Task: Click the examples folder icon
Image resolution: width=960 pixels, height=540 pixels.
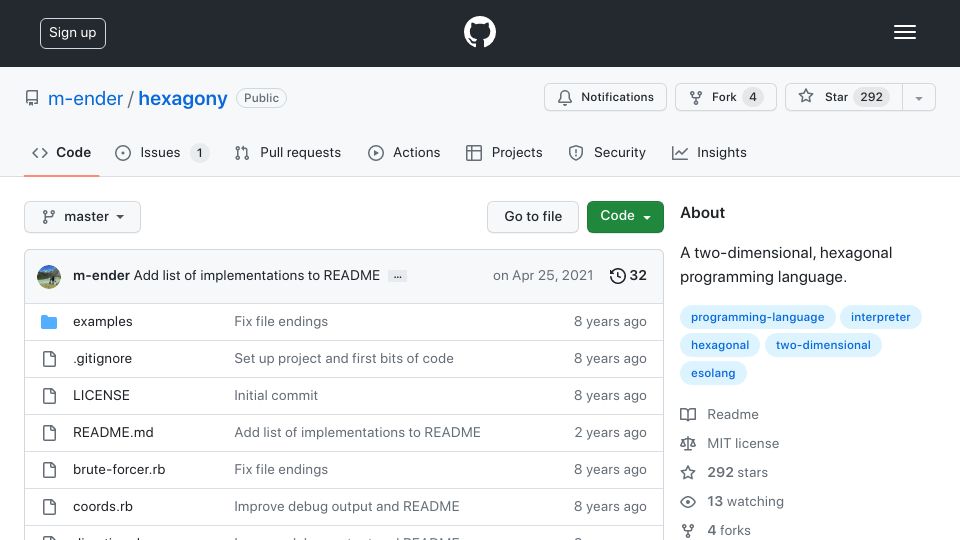Action: pos(49,322)
